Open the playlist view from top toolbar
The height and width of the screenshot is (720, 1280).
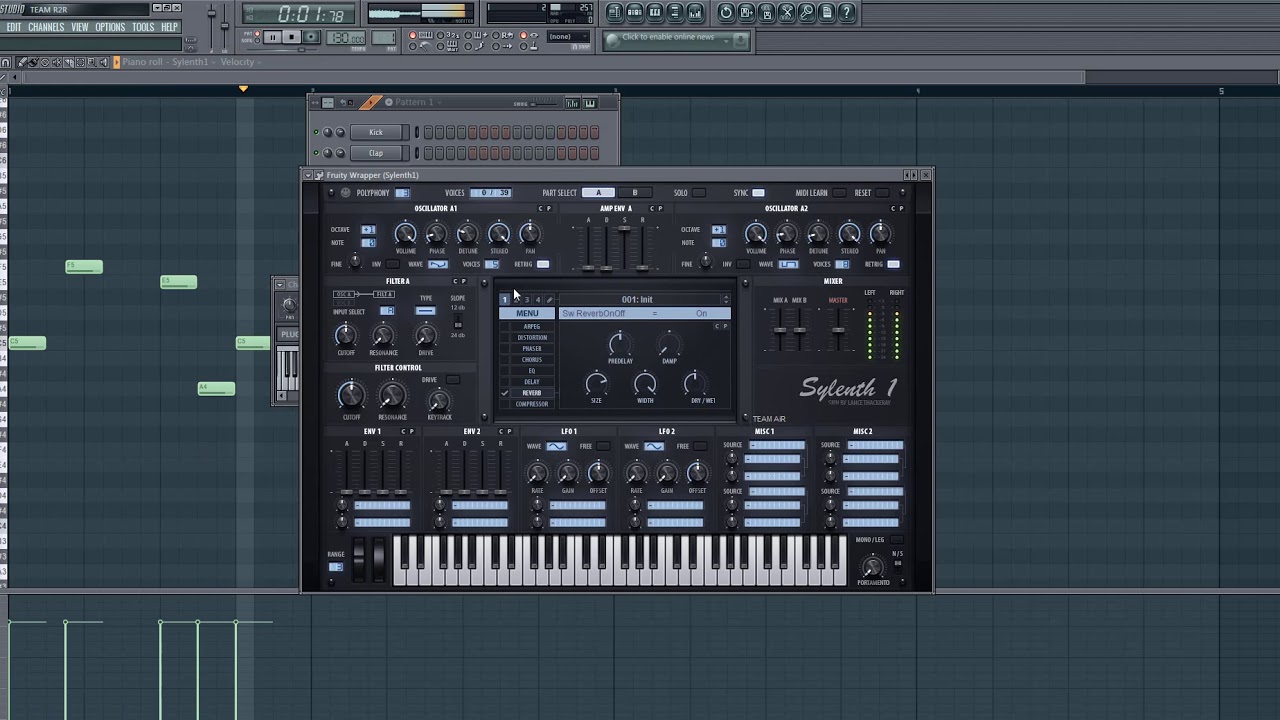coord(614,13)
